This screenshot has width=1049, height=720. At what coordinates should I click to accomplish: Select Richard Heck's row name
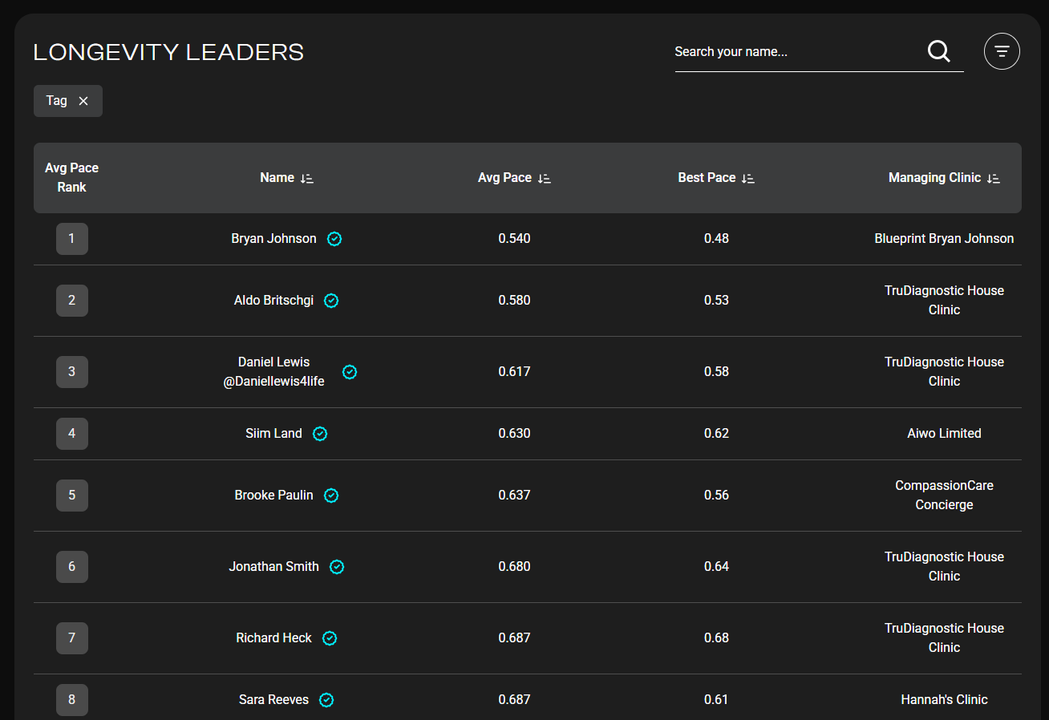(x=273, y=638)
